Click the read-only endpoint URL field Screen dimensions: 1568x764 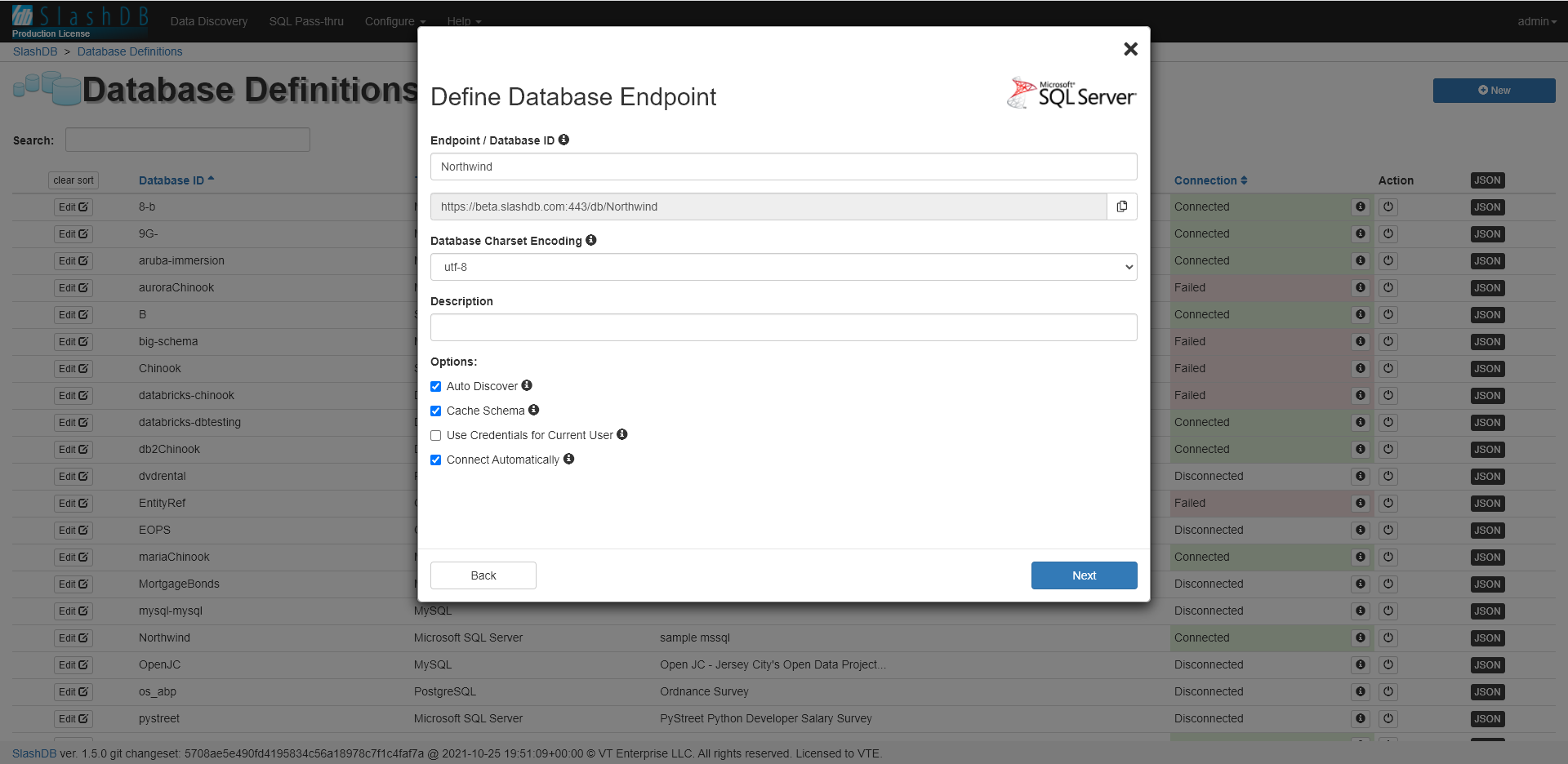pyautogui.click(x=768, y=207)
